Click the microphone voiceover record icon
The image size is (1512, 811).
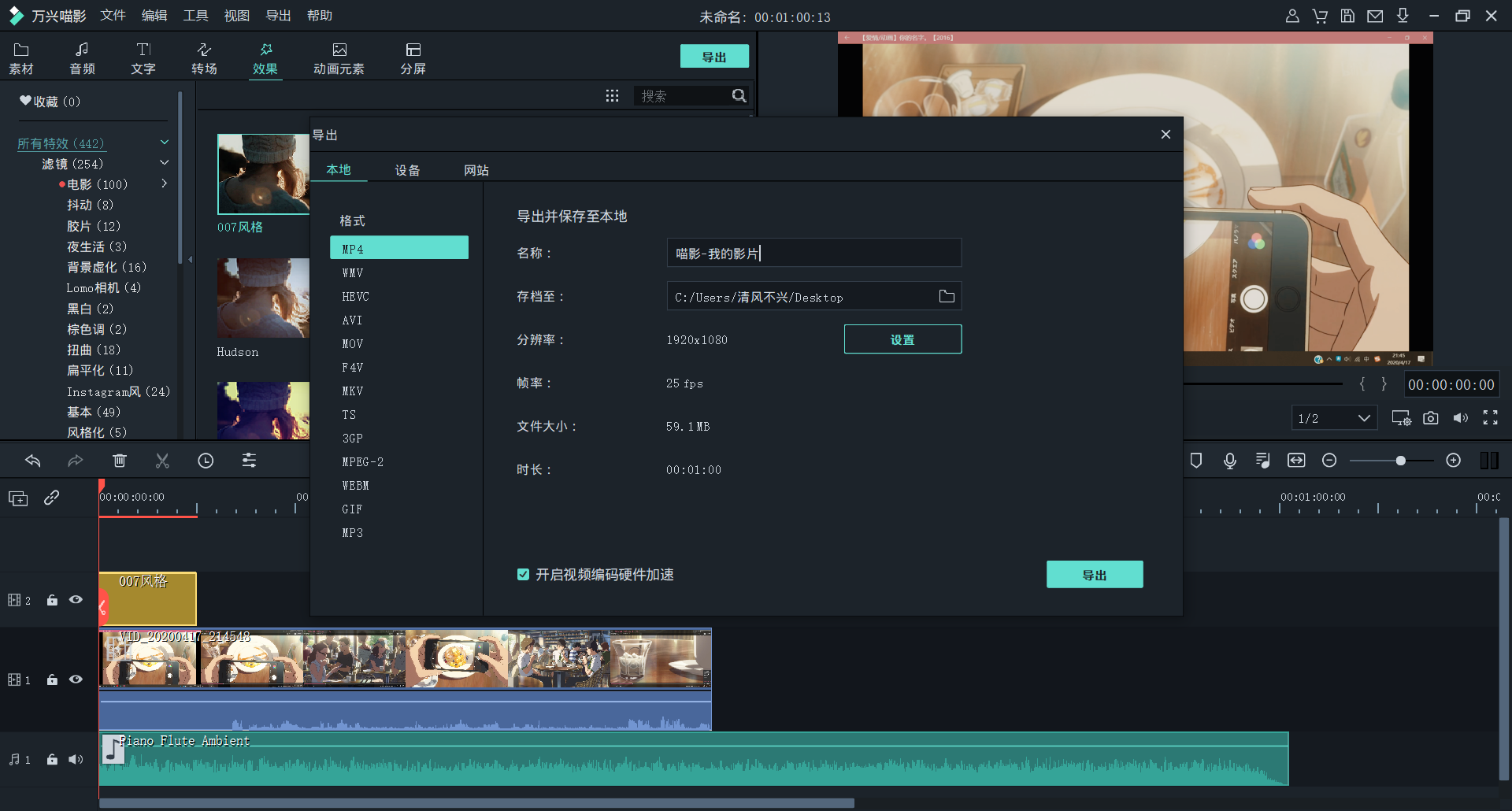1229,461
